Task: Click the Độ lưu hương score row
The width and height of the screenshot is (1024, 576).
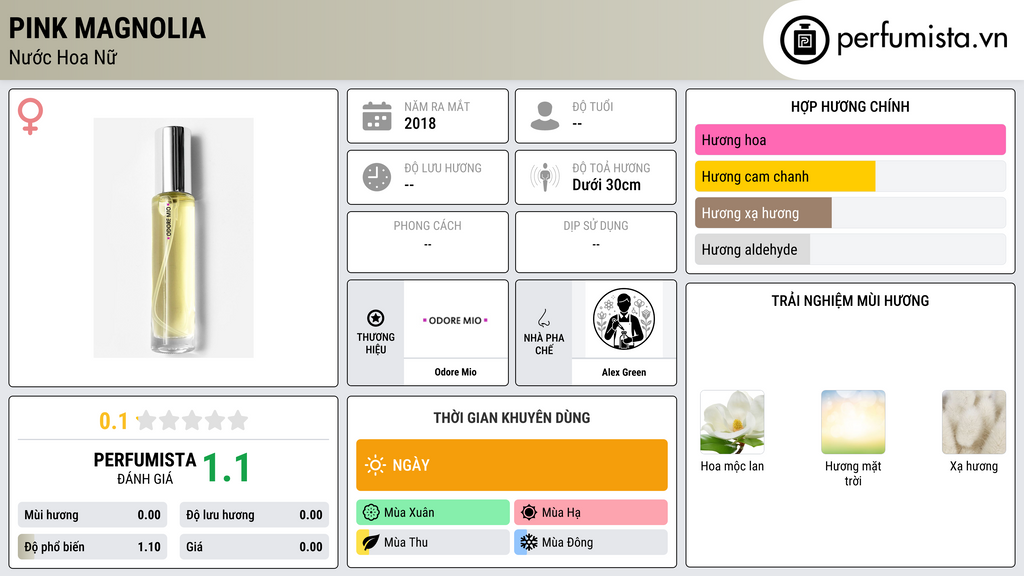Action: click(254, 515)
